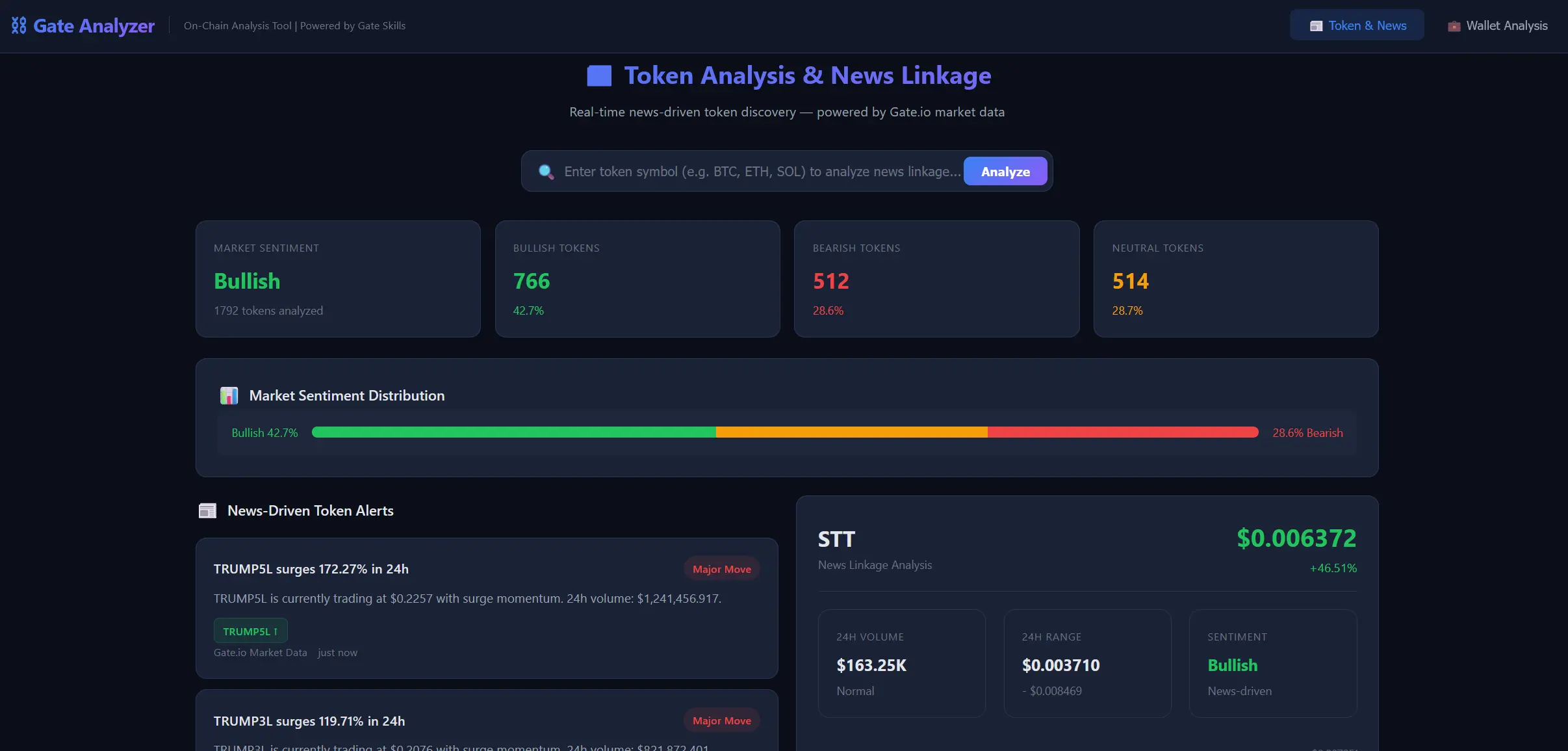
Task: Click the green bullish segment of sentiment bar
Action: (513, 432)
